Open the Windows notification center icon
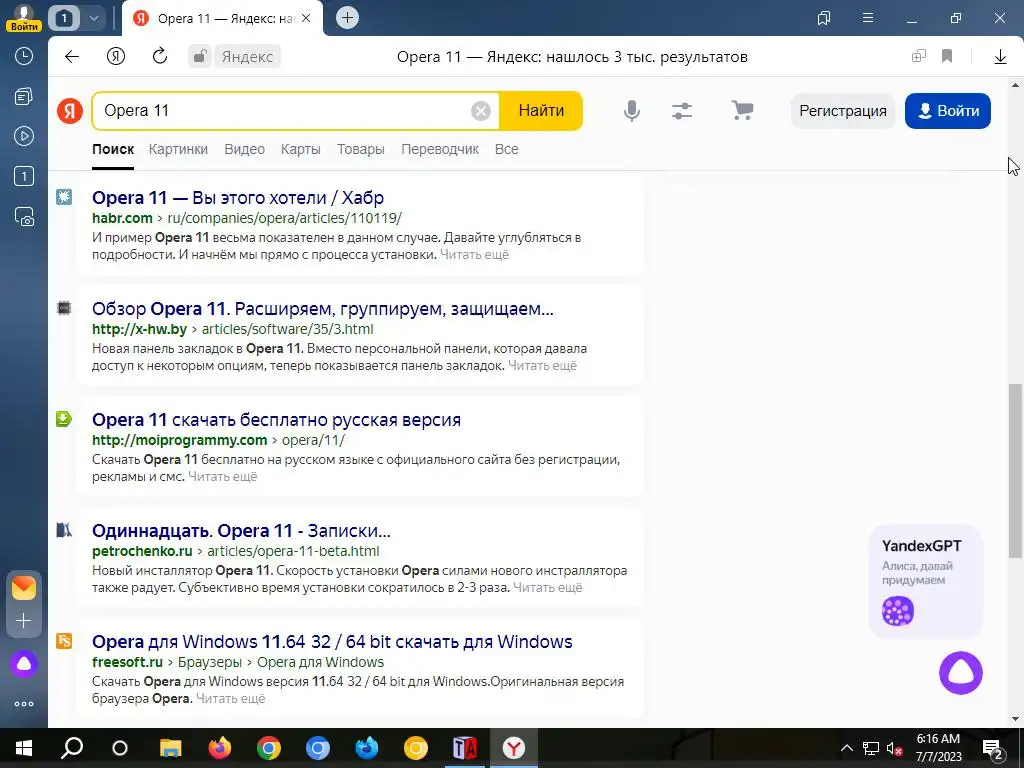The image size is (1024, 768). pos(992,748)
